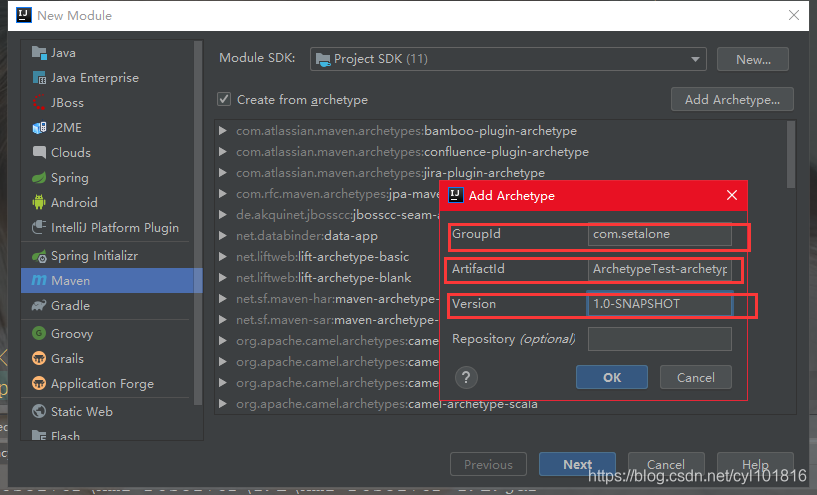This screenshot has width=817, height=495.
Task: Expand the bamboo-plugin-archetype entry
Action: (x=223, y=130)
